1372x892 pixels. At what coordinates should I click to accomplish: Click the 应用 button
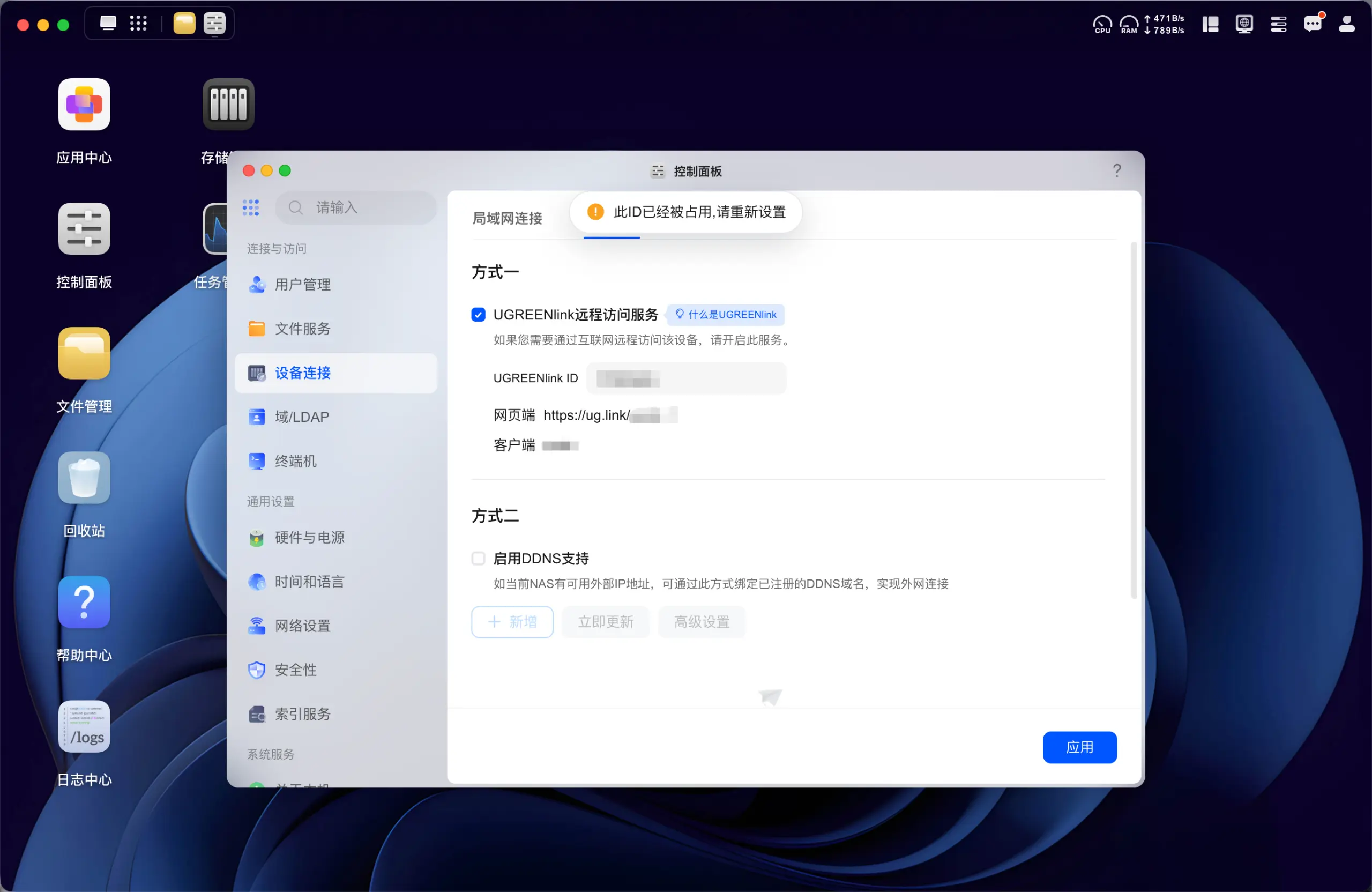click(1079, 748)
